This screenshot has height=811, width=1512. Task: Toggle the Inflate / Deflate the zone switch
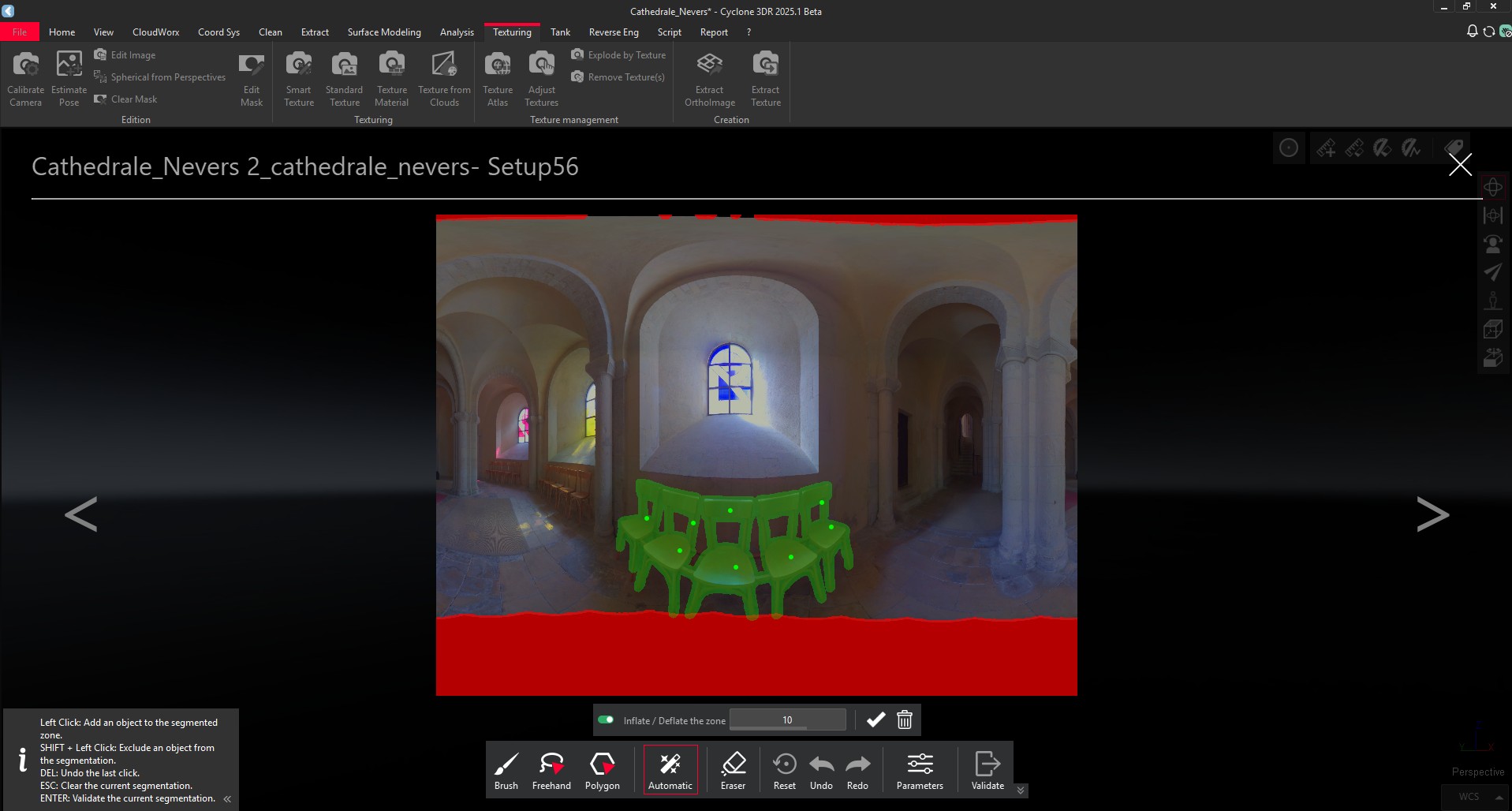(x=606, y=719)
